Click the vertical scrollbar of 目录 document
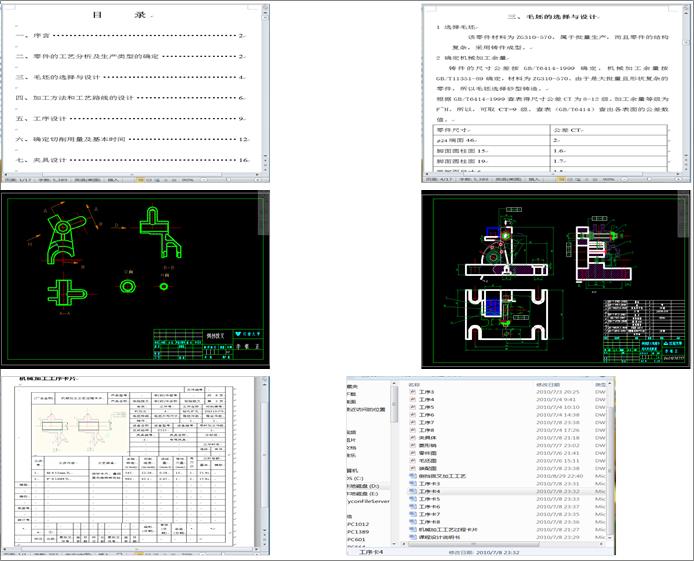This screenshot has height=561, width=694. click(x=266, y=88)
